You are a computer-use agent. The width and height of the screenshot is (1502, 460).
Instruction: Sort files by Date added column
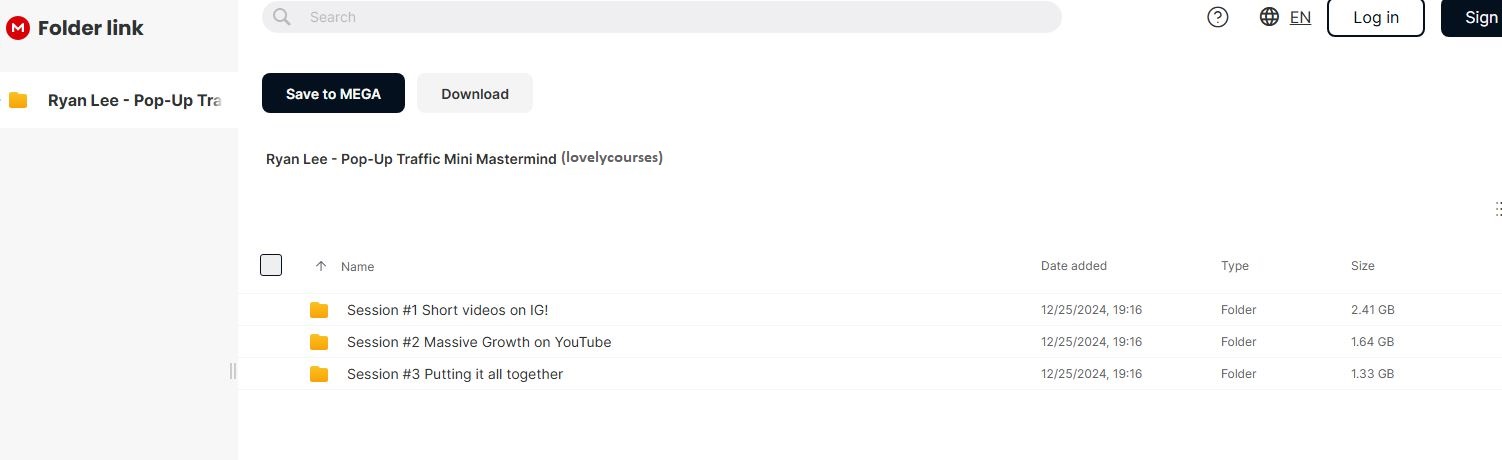click(1073, 266)
